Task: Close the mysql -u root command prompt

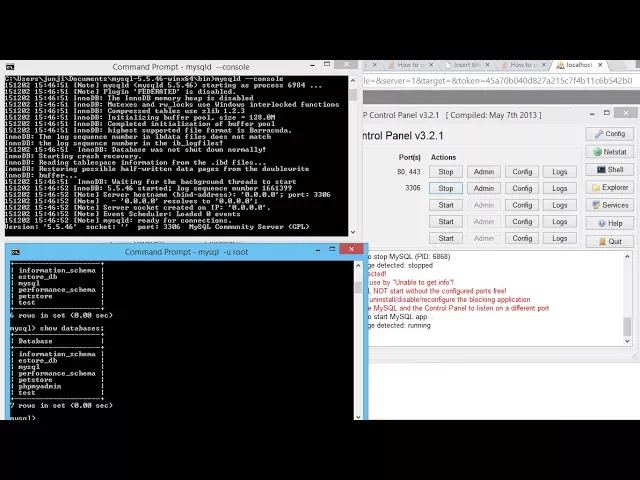Action: (351, 249)
